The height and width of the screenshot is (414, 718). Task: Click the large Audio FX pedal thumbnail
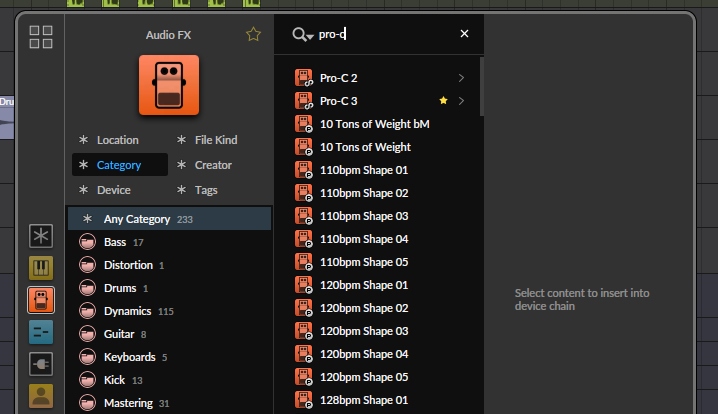(x=168, y=85)
